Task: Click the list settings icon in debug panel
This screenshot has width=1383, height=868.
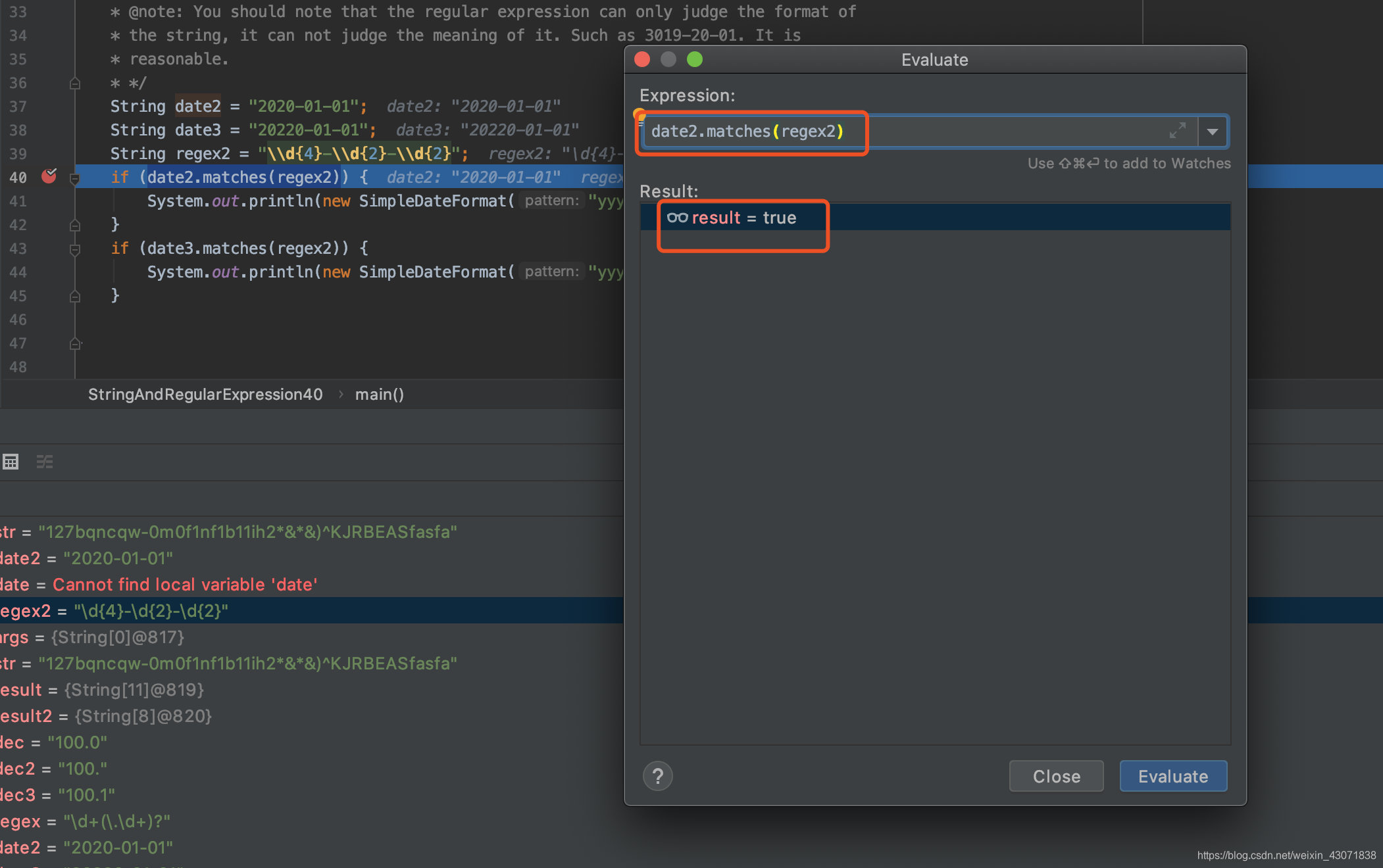Action: coord(45,462)
